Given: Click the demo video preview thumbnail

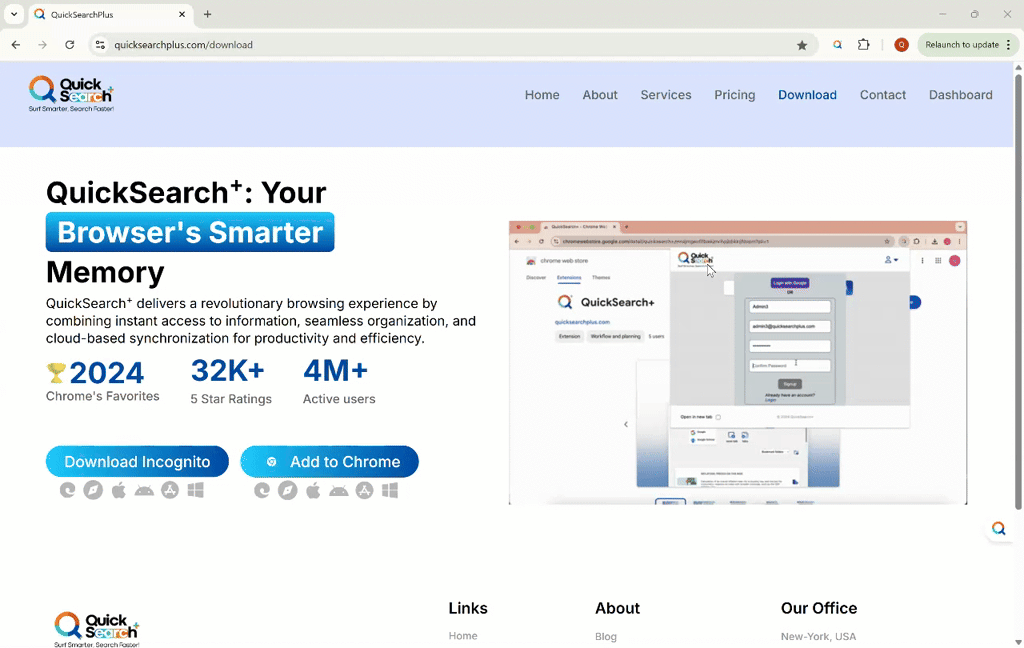Looking at the screenshot, I should pos(738,363).
